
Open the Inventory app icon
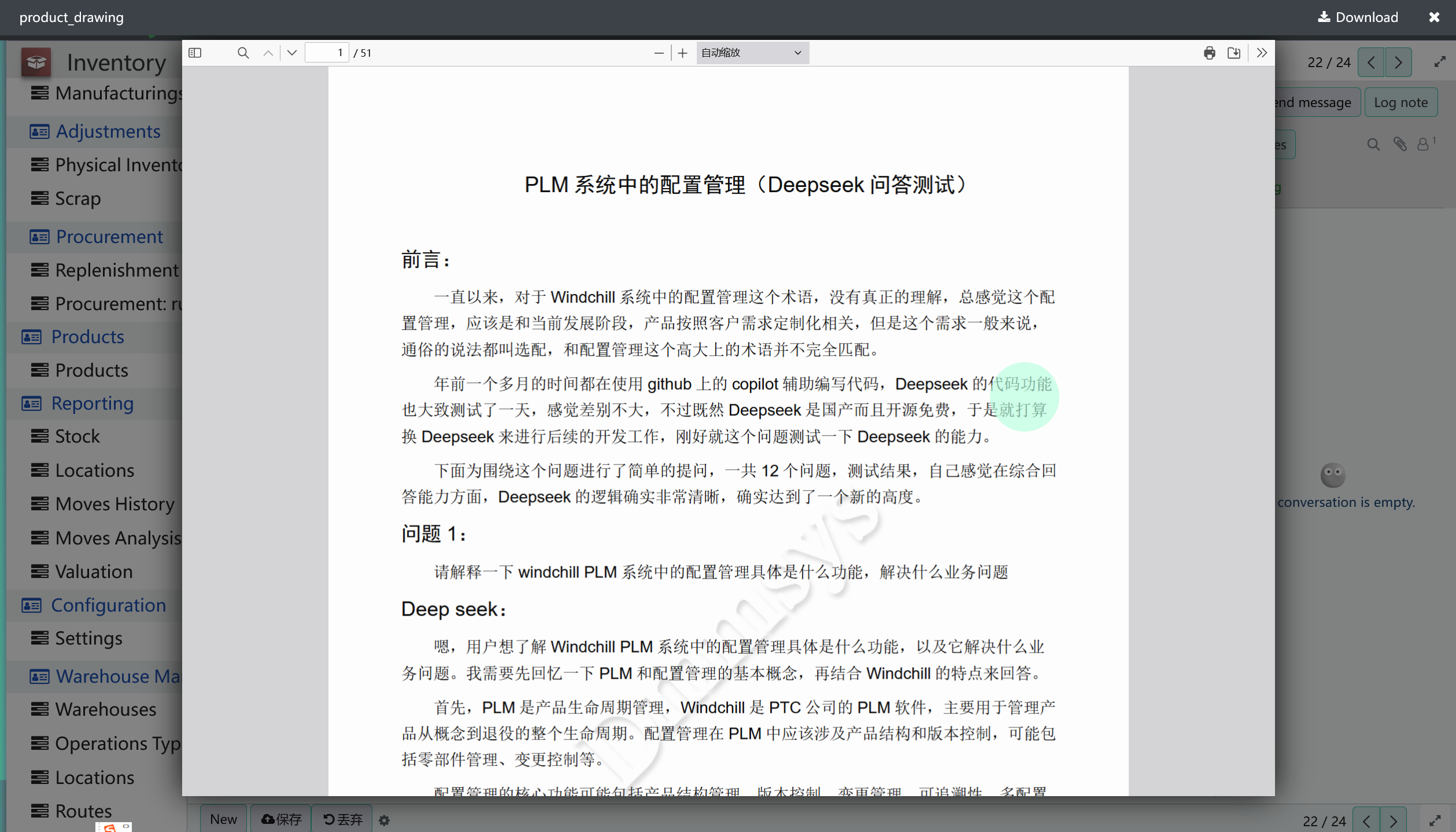[x=36, y=62]
